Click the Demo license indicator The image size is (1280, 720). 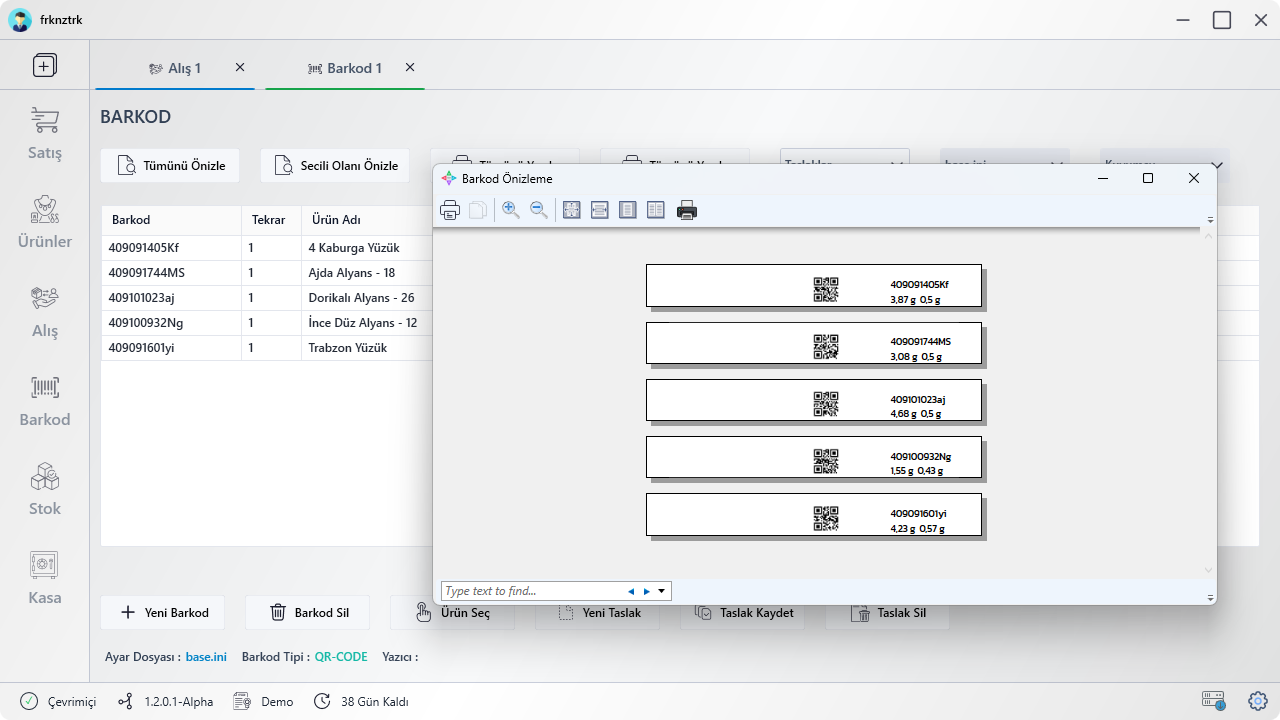coord(264,702)
